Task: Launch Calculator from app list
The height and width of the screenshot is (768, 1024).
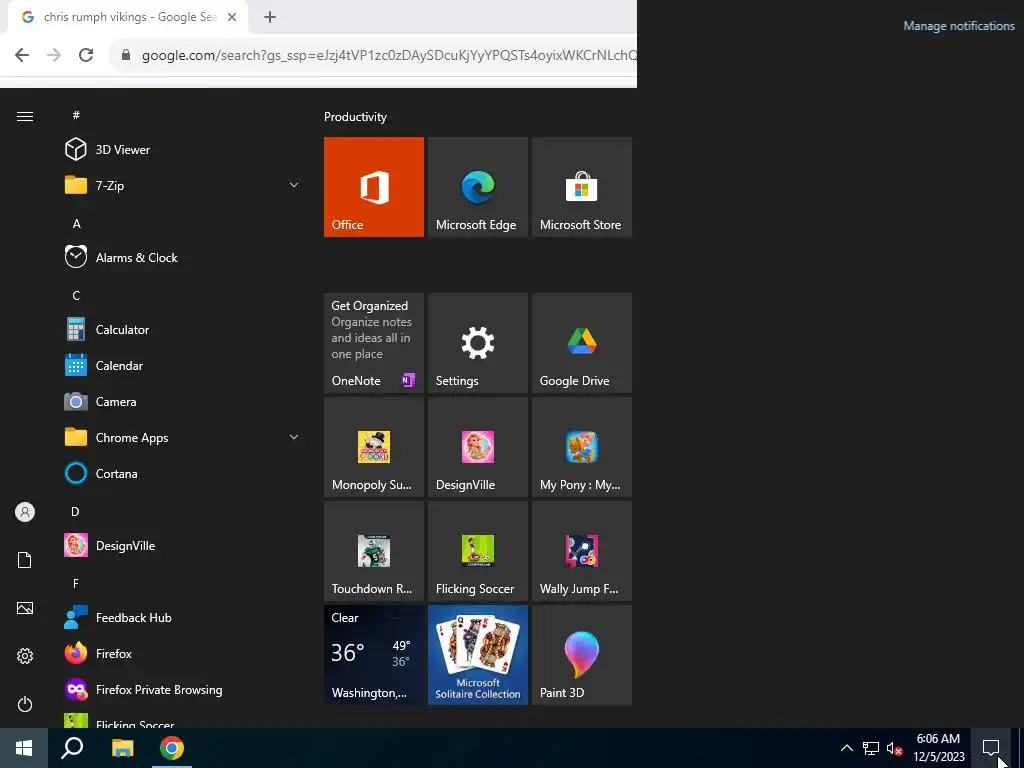Action: (x=183, y=329)
